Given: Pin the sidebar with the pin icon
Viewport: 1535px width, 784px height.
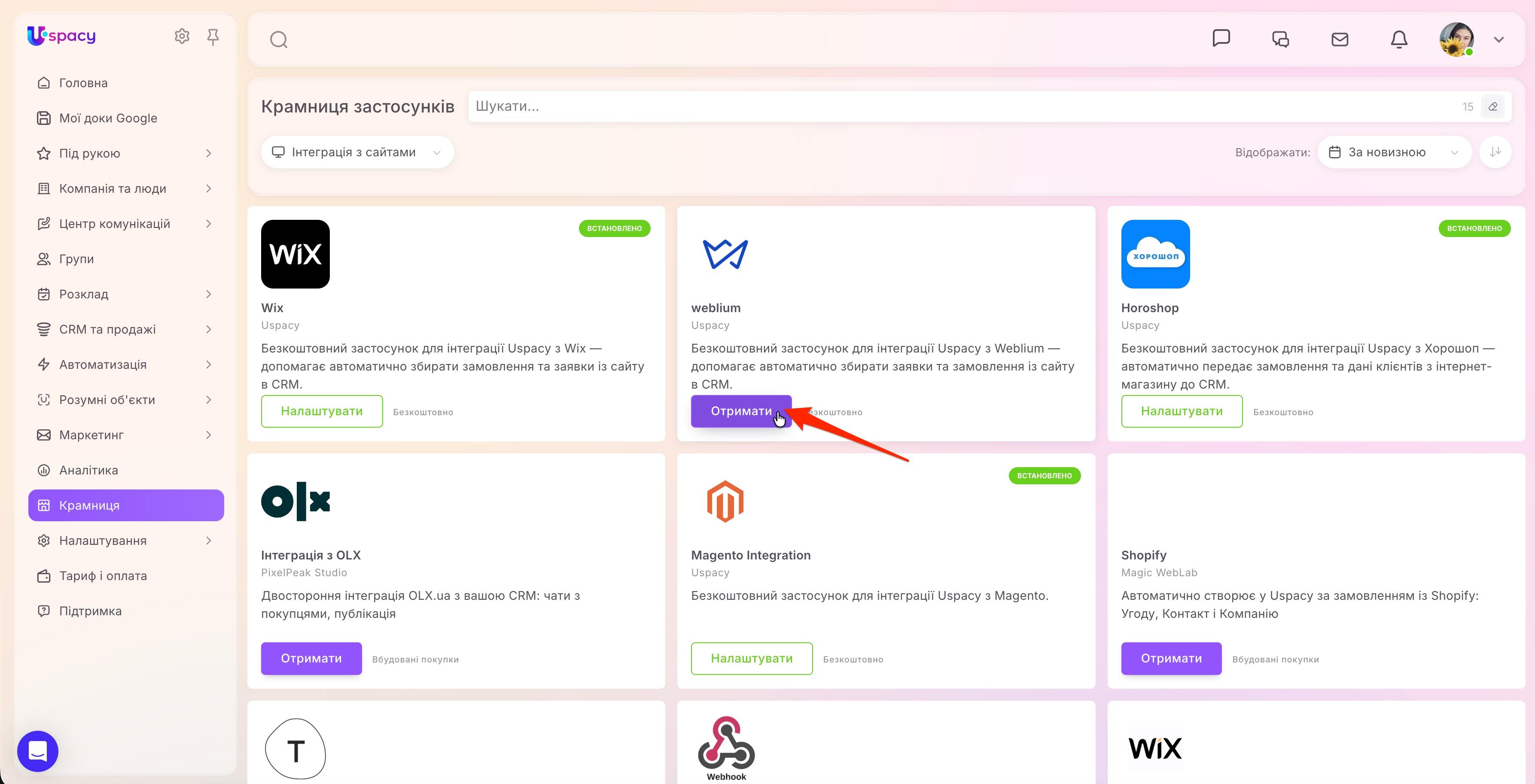Looking at the screenshot, I should point(213,37).
